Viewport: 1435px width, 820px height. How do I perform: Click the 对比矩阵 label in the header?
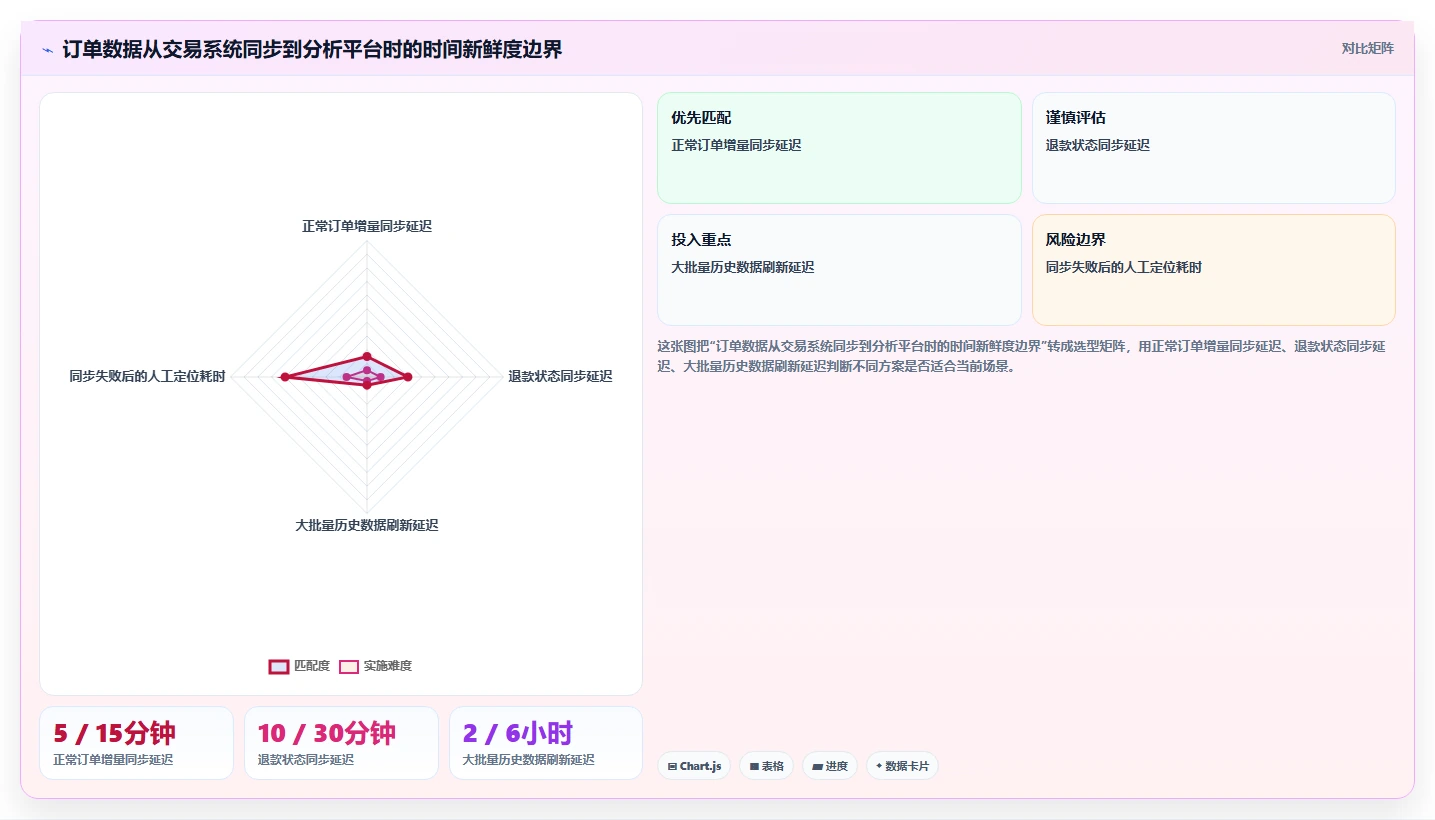[1367, 48]
